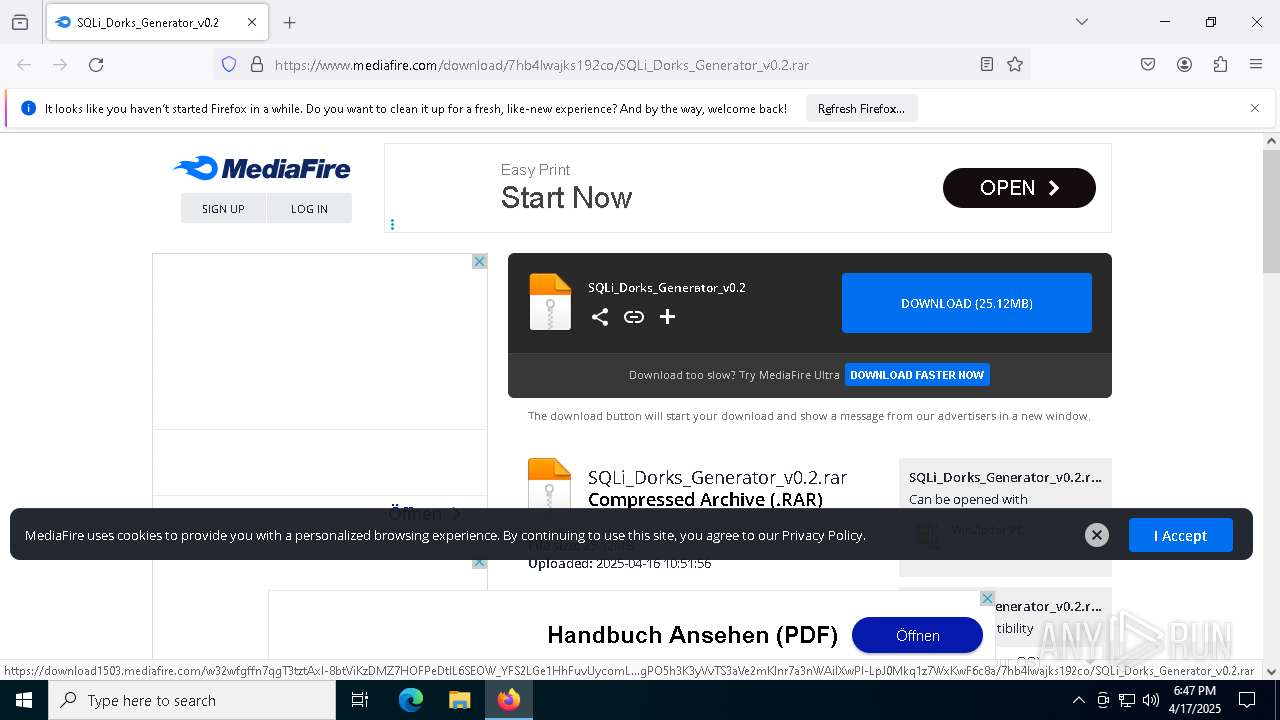Viewport: 1280px width, 720px height.
Task: Click Refresh Firefox button
Action: point(861,108)
